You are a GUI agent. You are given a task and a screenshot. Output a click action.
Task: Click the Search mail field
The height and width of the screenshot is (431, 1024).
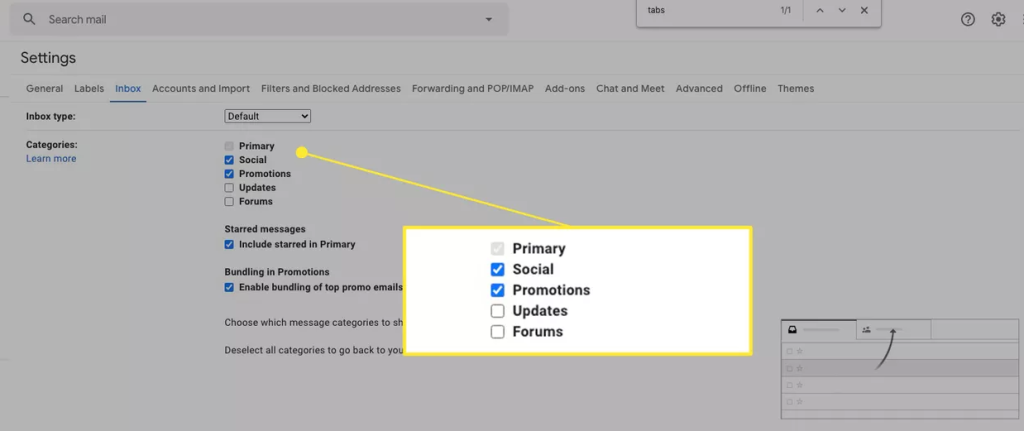[x=259, y=20]
